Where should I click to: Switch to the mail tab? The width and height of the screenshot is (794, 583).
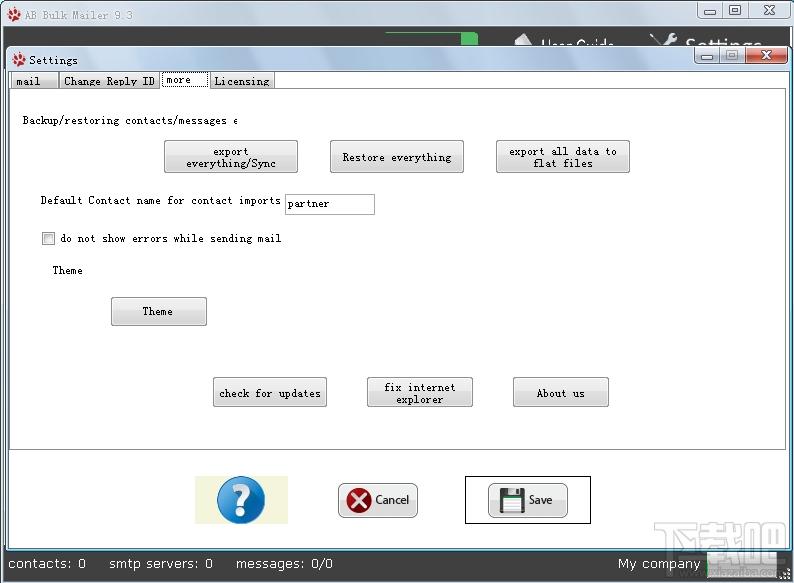(x=33, y=81)
